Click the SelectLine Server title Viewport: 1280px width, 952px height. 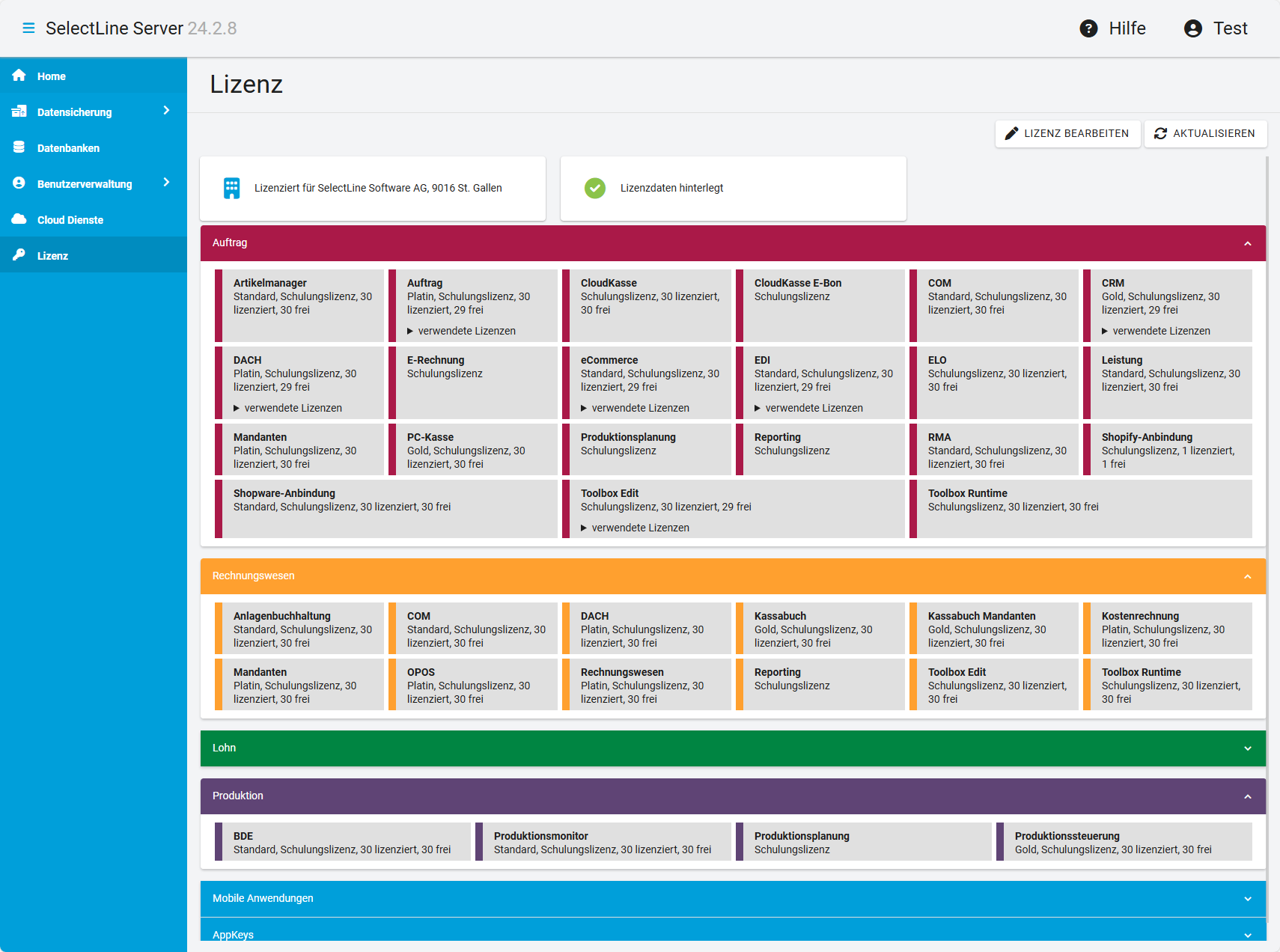[x=115, y=28]
